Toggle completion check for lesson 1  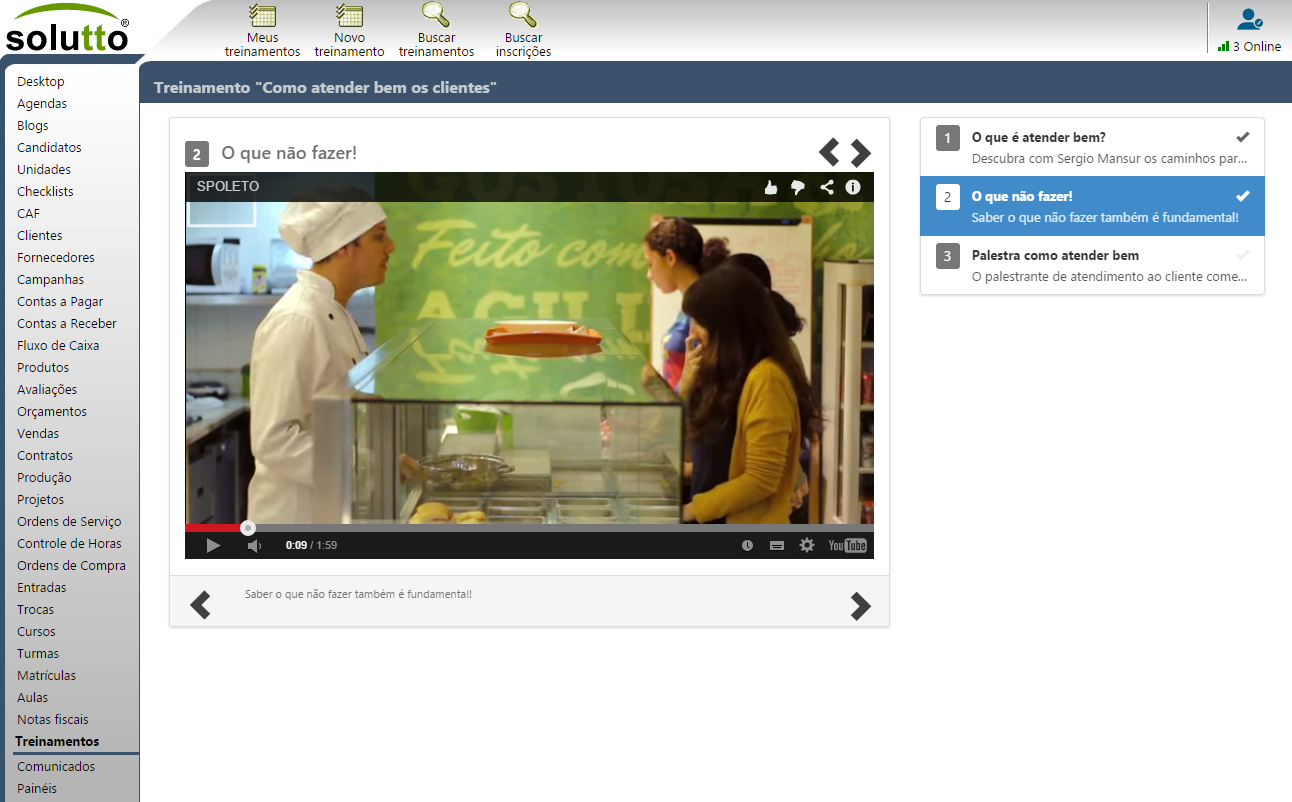click(1243, 136)
